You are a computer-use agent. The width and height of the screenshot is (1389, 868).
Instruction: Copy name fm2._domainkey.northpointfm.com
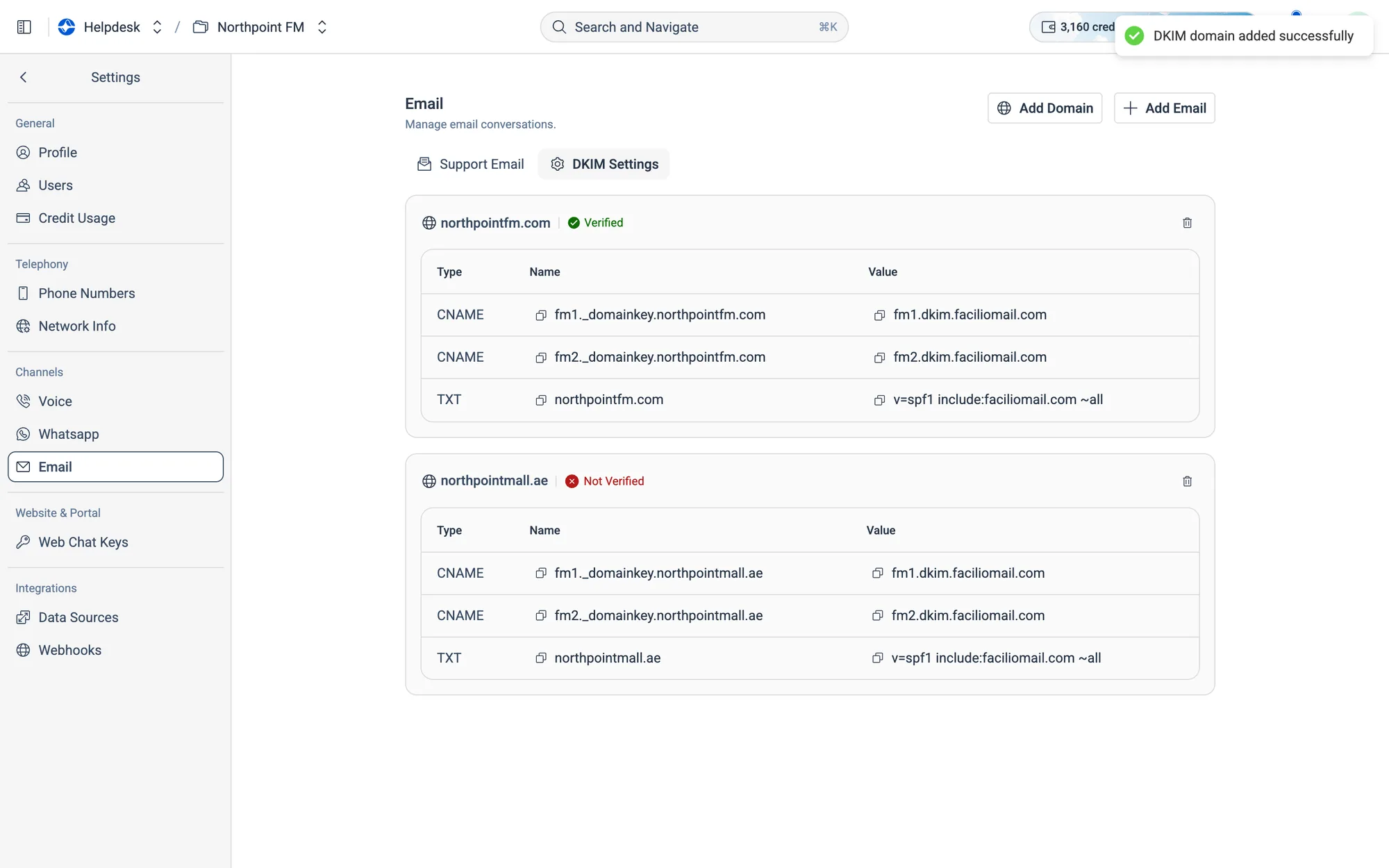(541, 358)
